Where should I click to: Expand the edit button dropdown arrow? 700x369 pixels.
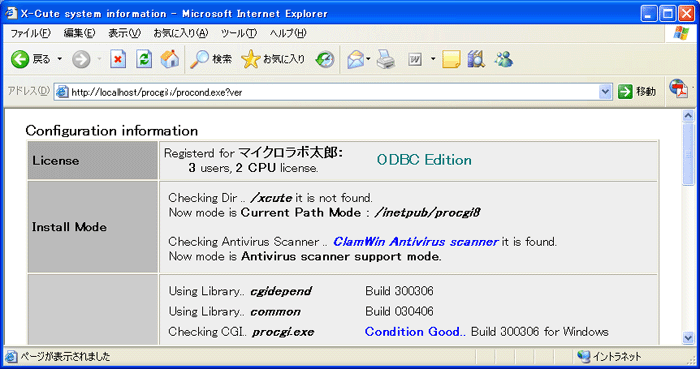click(433, 58)
